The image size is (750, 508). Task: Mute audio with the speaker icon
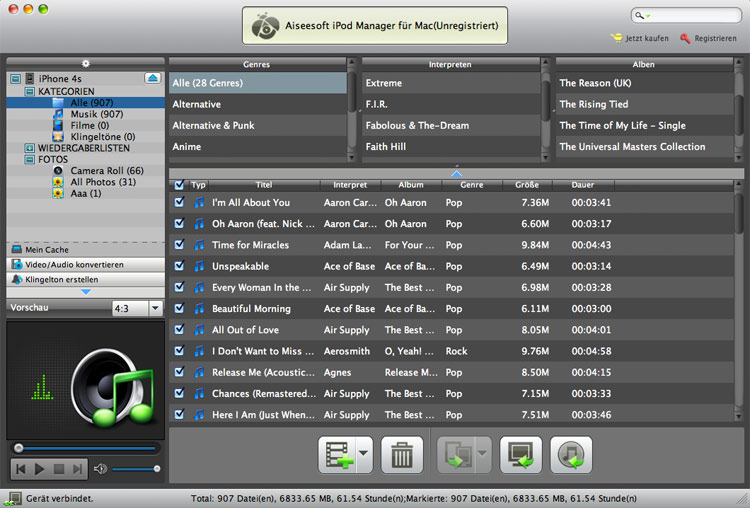click(x=100, y=469)
